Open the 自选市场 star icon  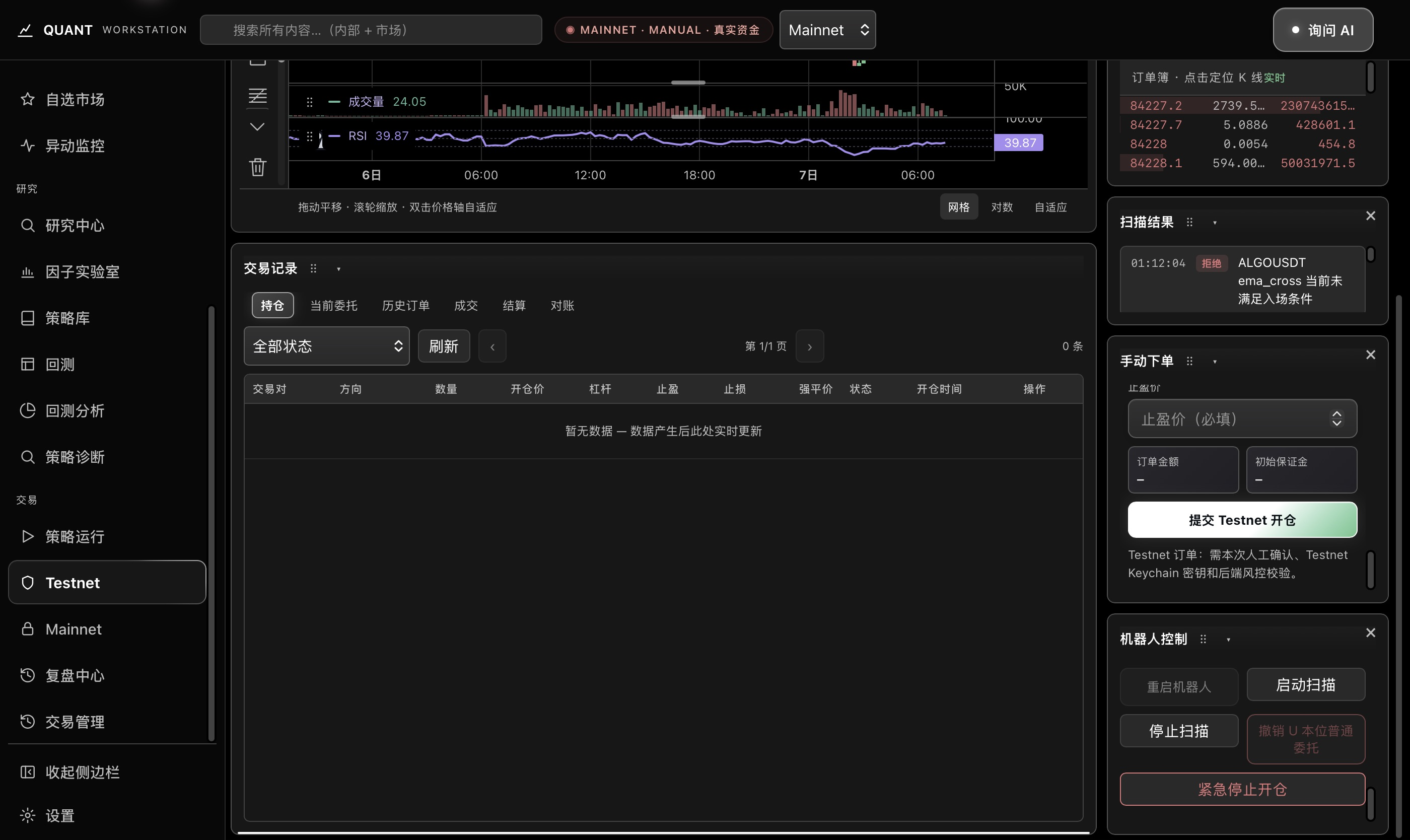point(27,99)
